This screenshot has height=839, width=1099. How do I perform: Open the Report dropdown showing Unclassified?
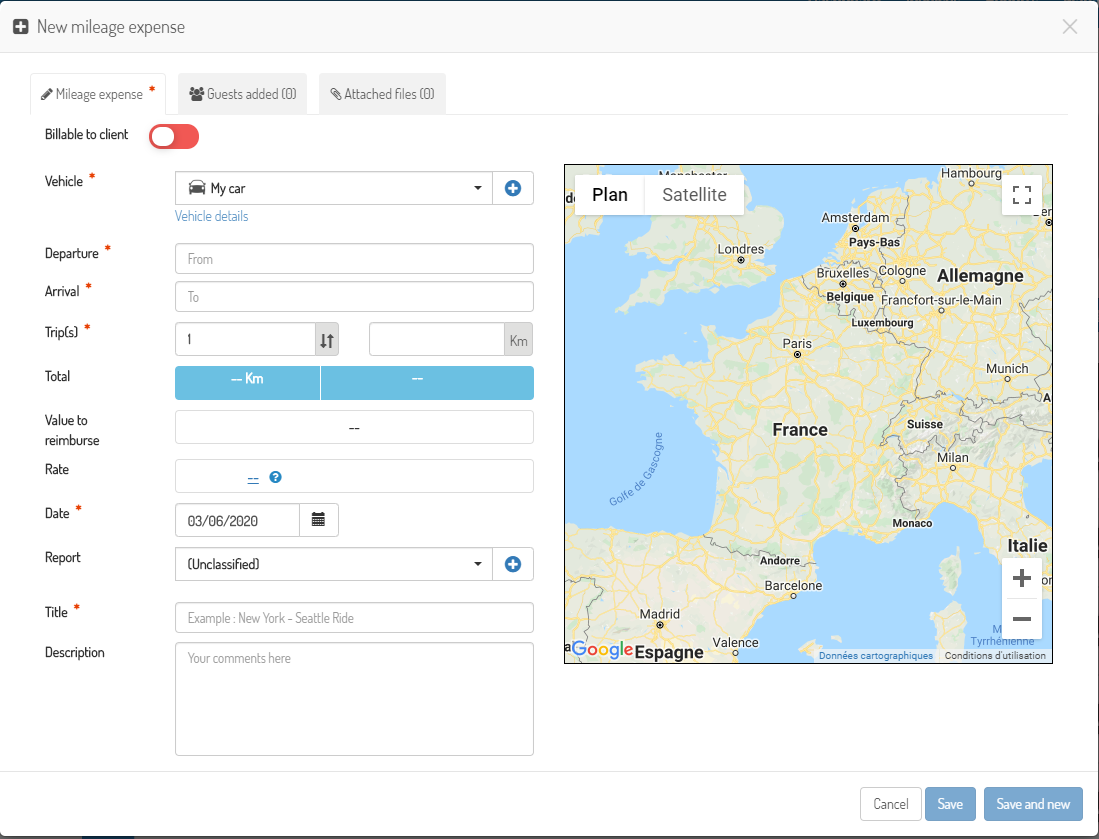(x=334, y=564)
